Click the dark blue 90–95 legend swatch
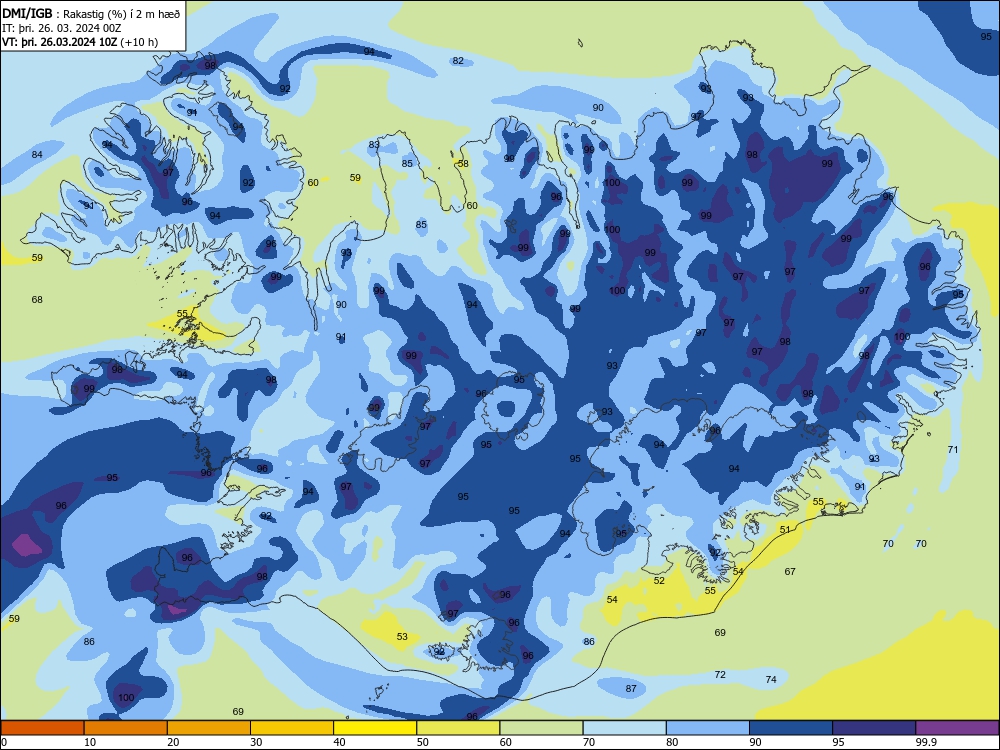Screen dimensions: 1000x750 [791, 728]
